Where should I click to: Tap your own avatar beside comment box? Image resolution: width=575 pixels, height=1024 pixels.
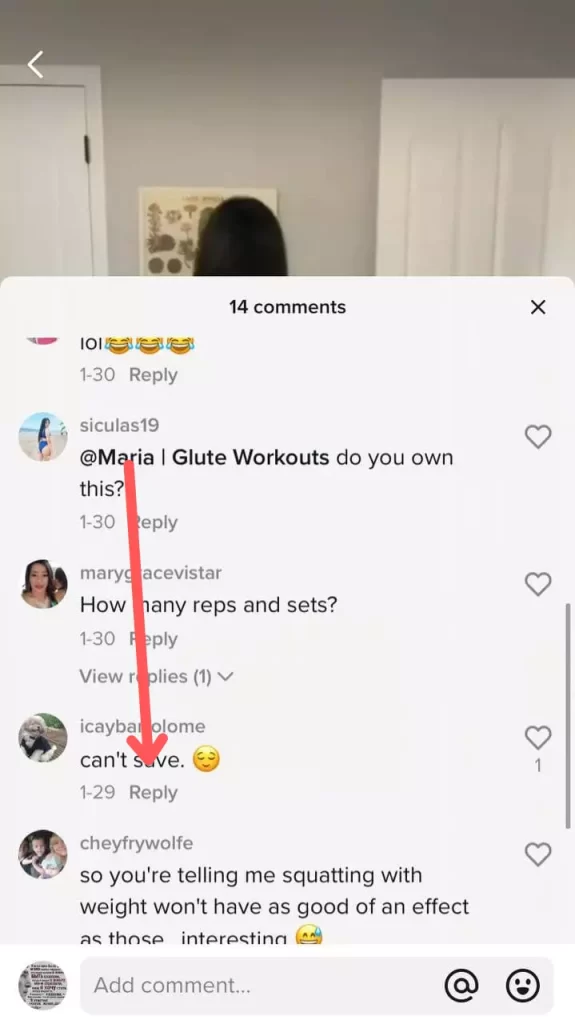(42, 985)
